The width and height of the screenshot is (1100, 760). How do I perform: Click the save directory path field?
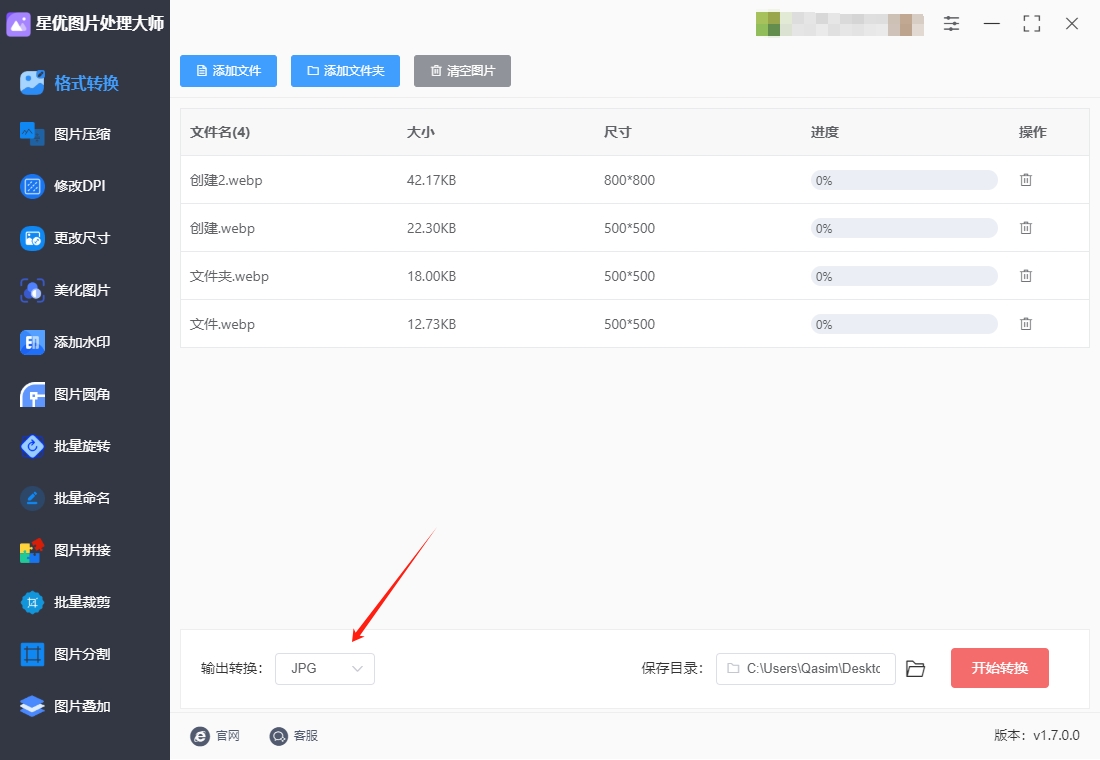[x=805, y=669]
